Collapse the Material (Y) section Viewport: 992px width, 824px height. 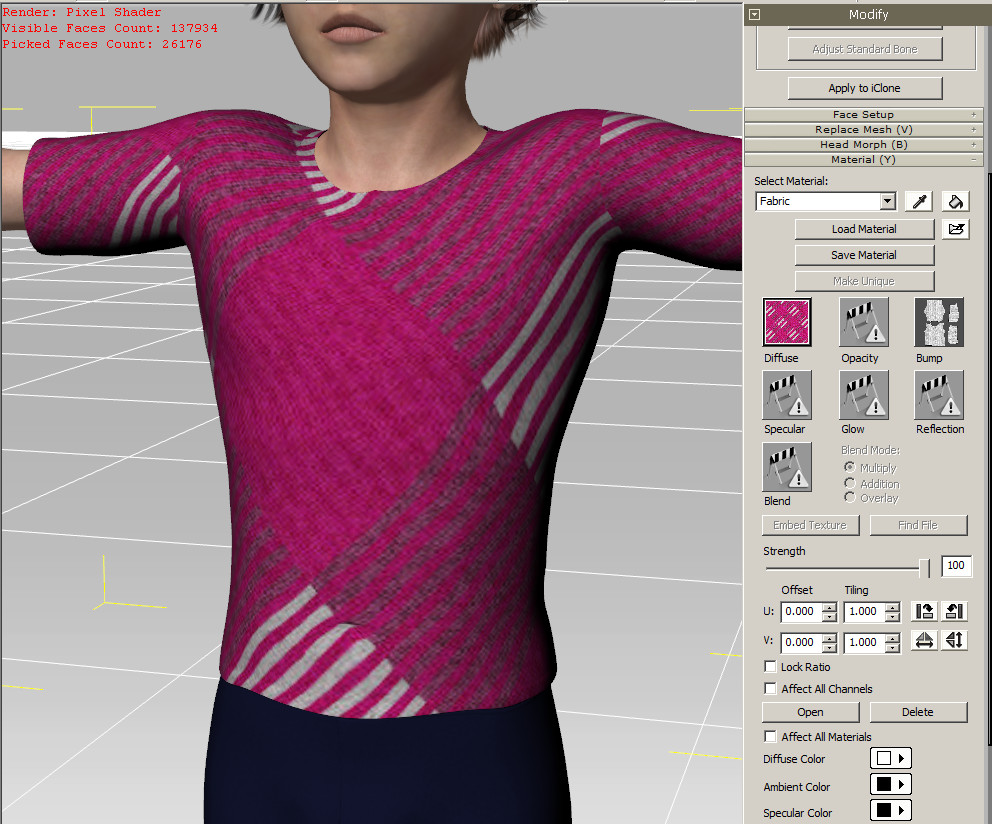[x=864, y=160]
